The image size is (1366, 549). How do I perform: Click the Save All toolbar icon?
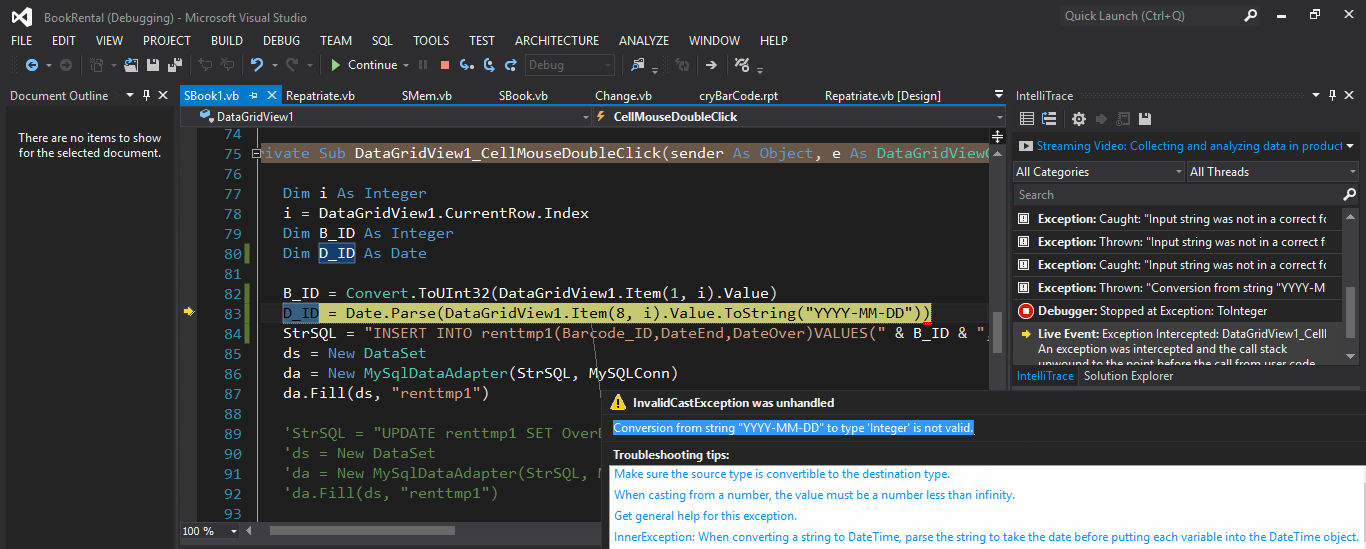coord(174,65)
